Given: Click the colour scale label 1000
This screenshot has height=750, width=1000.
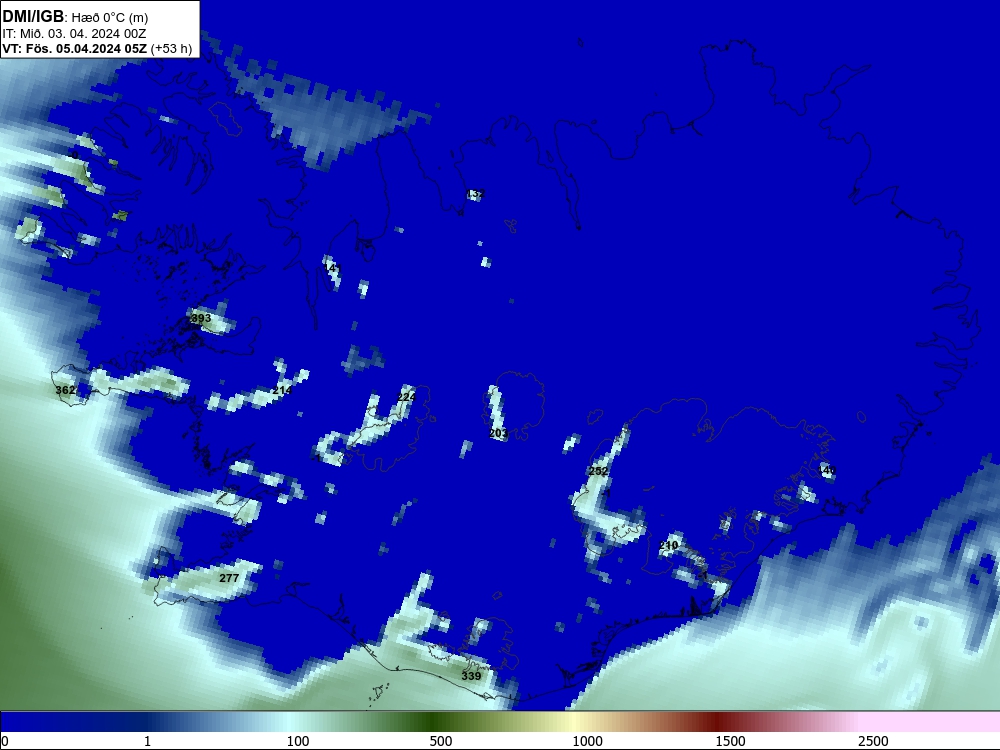Looking at the screenshot, I should click(x=587, y=741).
